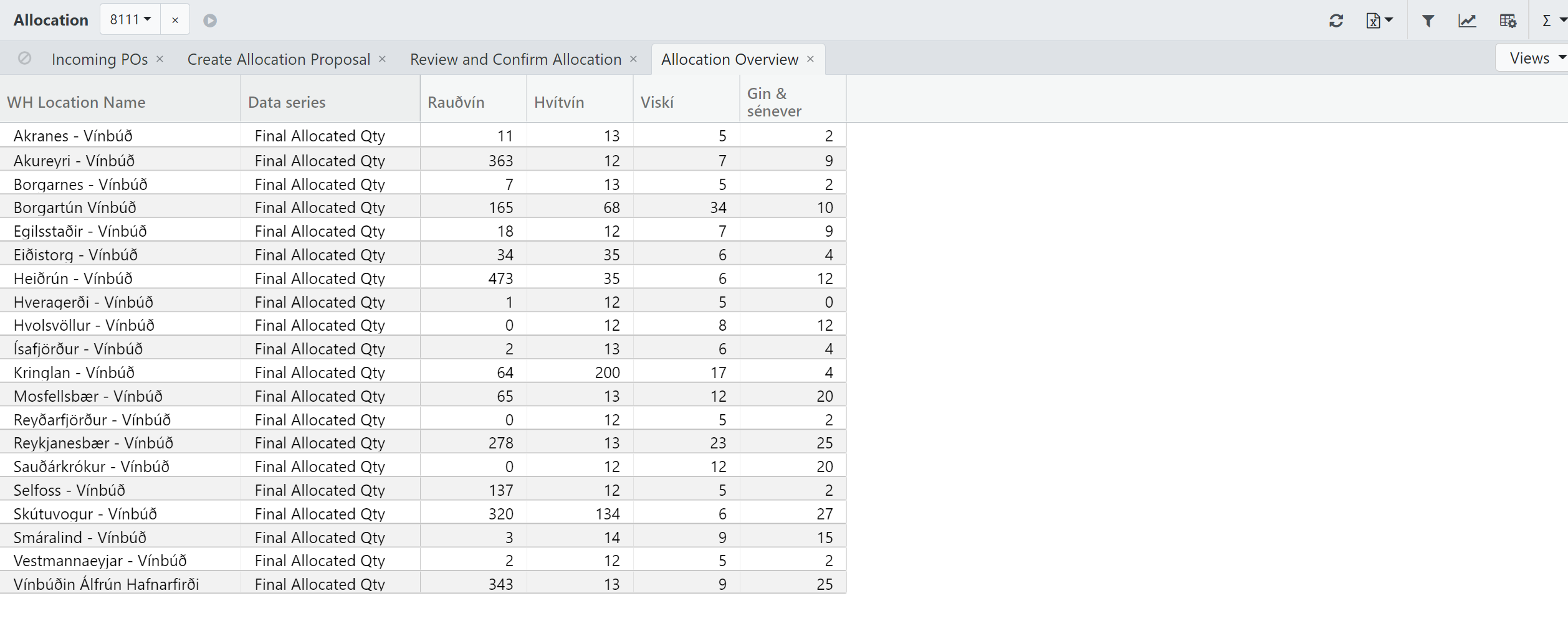This screenshot has width=1568, height=639.
Task: Open Review and Confirm Allocation tab
Action: click(x=515, y=59)
